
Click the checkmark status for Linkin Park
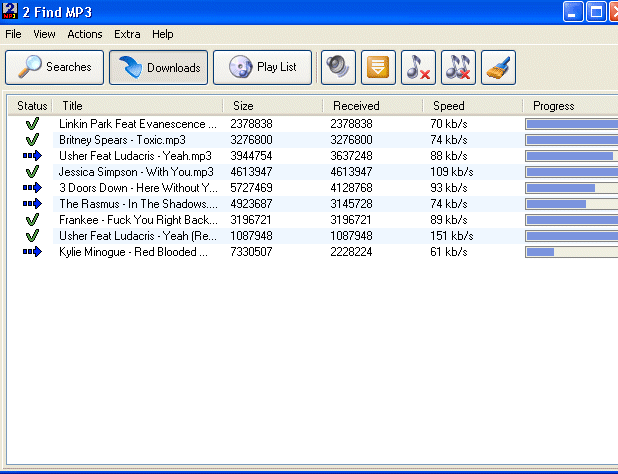click(x=32, y=124)
